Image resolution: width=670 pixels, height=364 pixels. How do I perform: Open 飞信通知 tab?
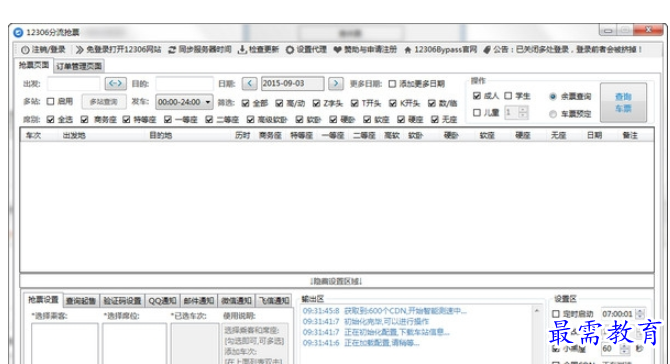tap(274, 301)
